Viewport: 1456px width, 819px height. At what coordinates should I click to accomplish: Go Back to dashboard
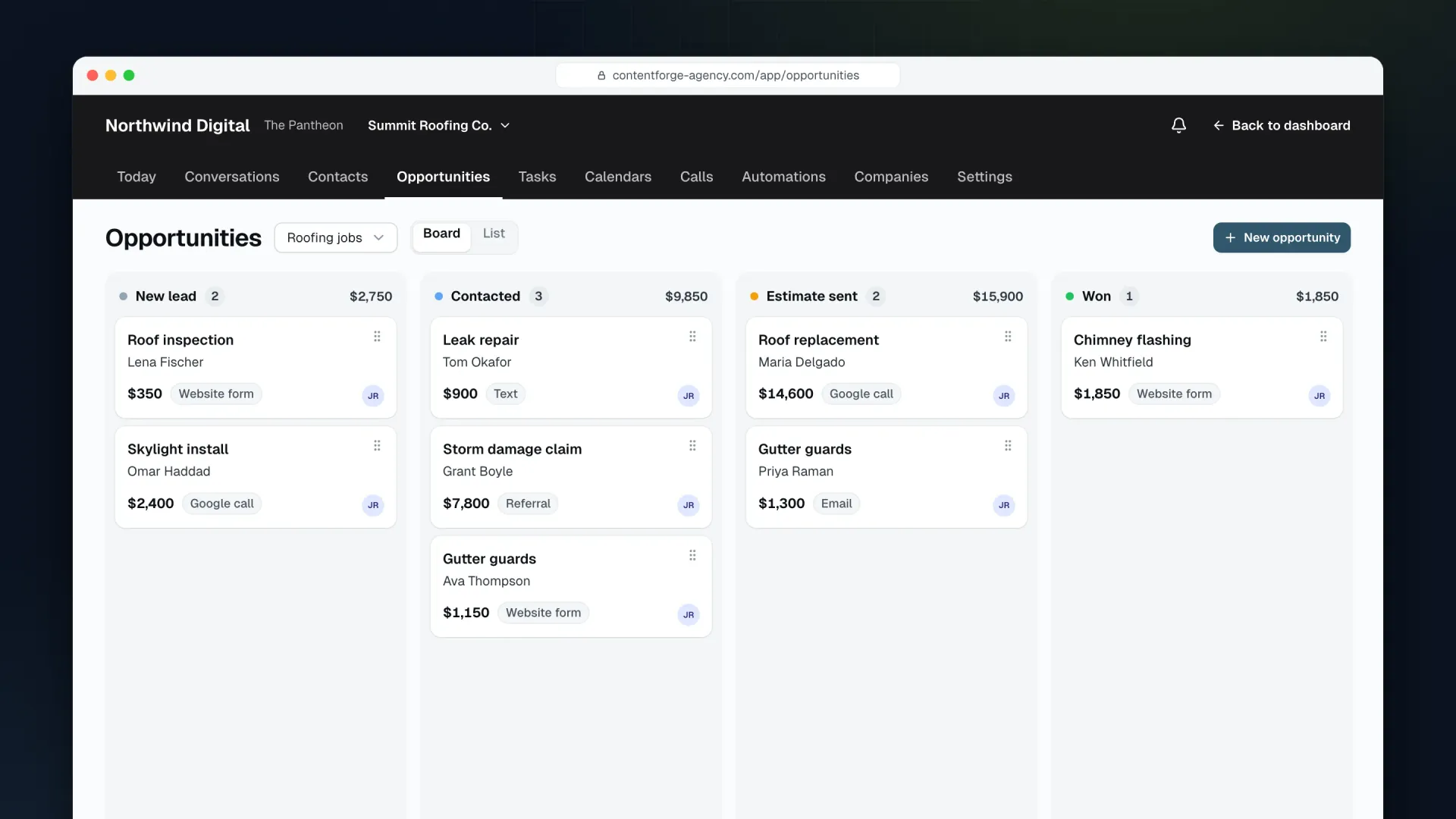1282,126
